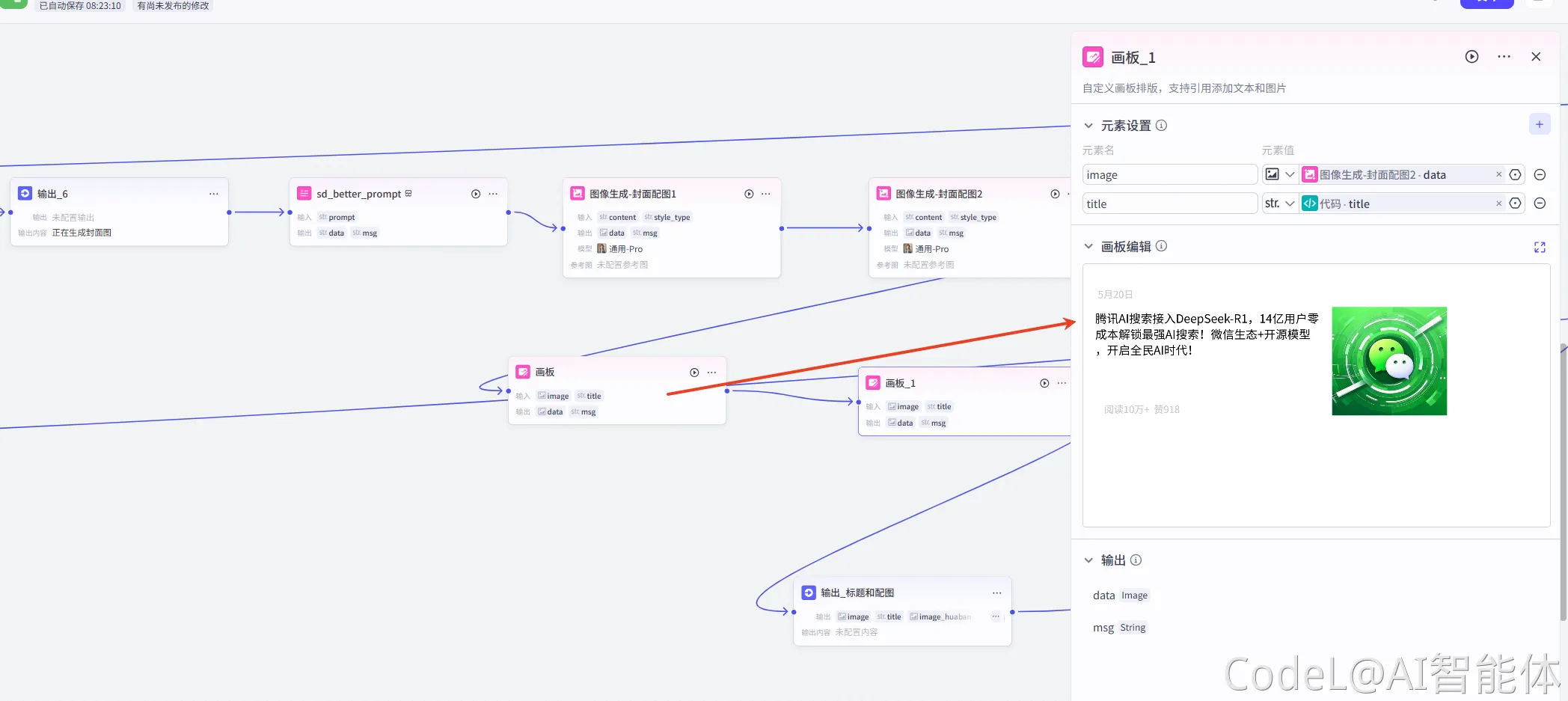Open more options in 画板_1 panel header
This screenshot has height=701, width=1568.
[x=1504, y=57]
